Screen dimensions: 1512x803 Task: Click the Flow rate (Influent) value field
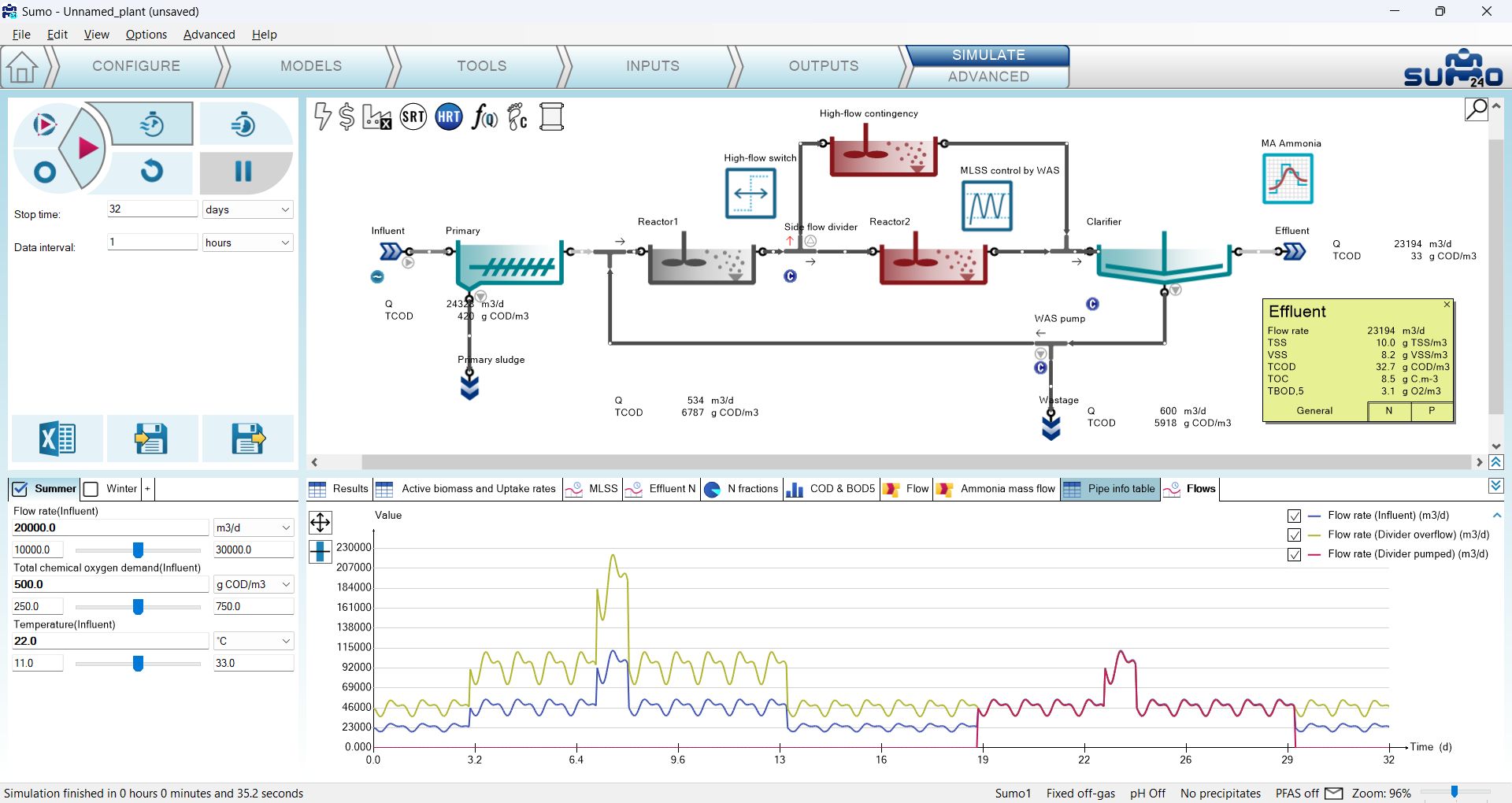110,527
